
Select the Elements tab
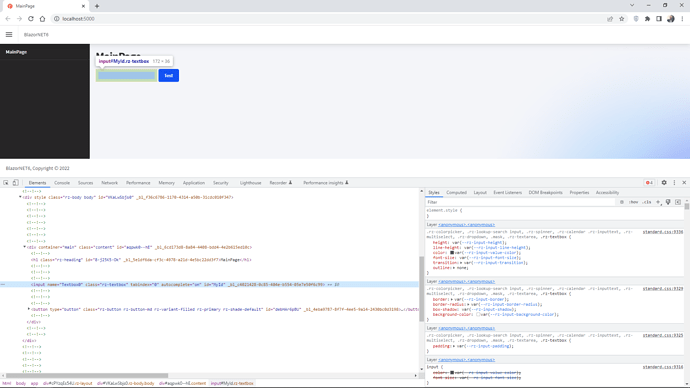tap(37, 183)
